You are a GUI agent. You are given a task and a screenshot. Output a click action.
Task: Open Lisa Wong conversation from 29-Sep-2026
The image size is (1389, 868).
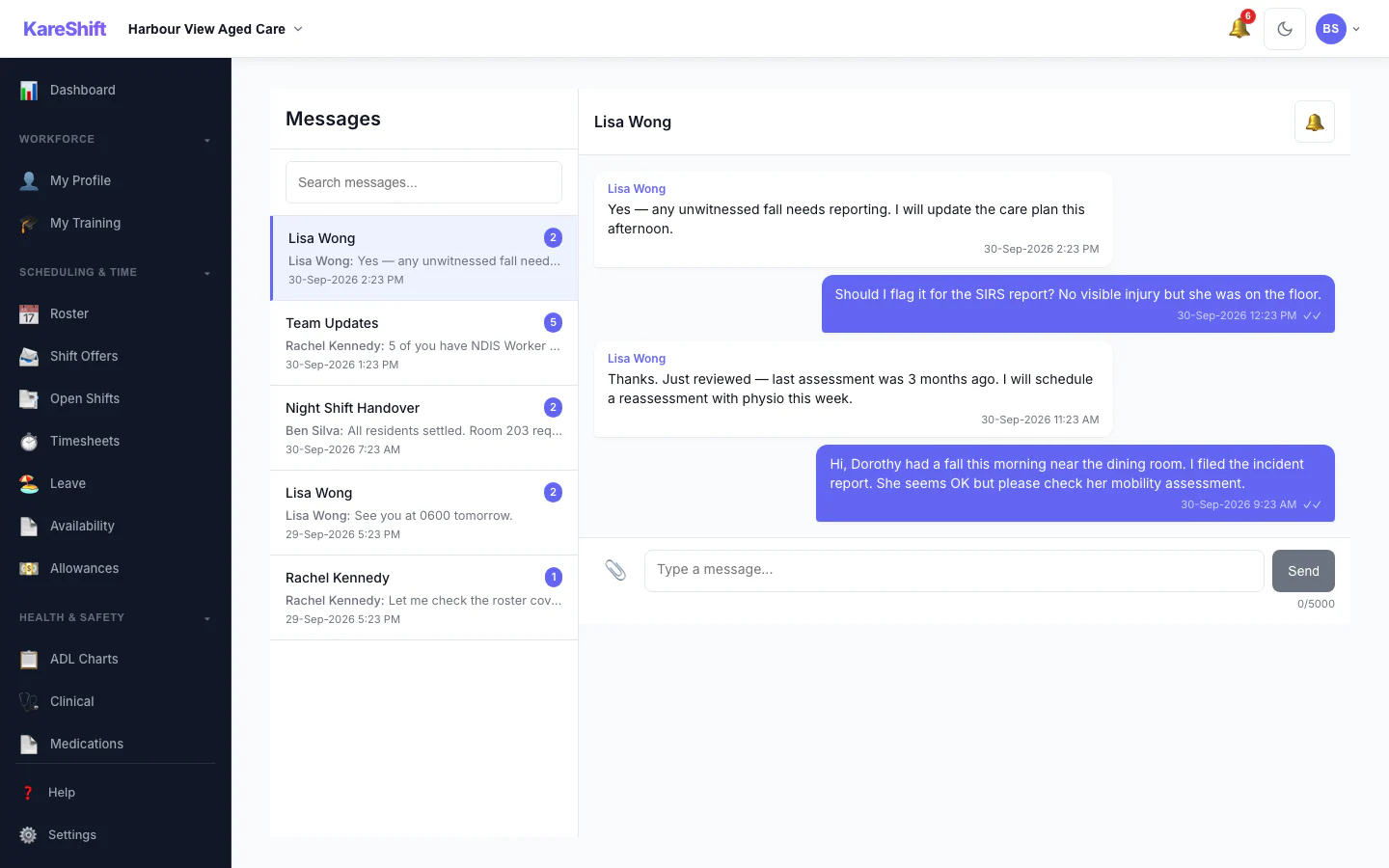coord(424,513)
